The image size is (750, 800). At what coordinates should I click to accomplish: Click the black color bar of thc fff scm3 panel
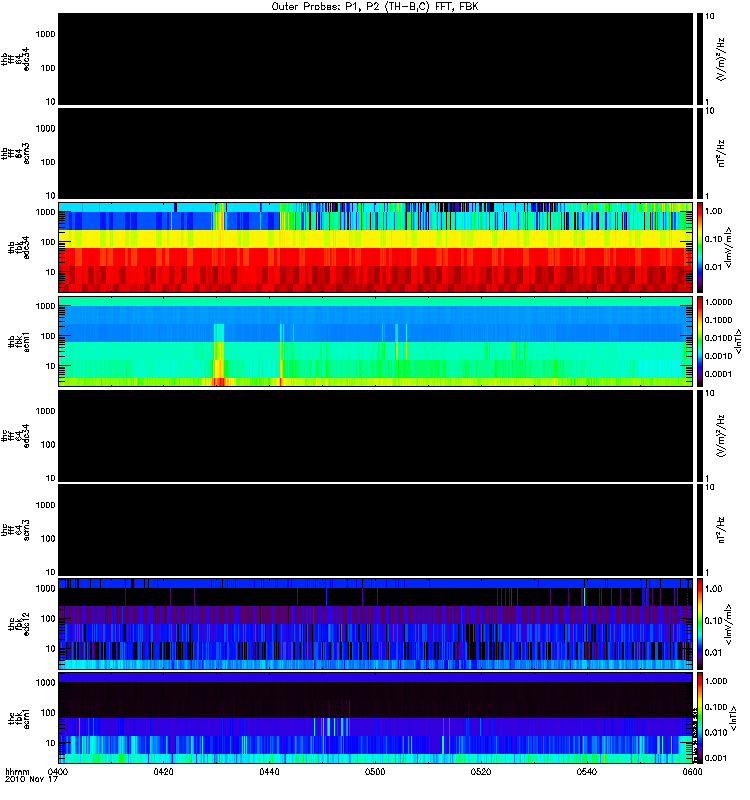pos(699,530)
